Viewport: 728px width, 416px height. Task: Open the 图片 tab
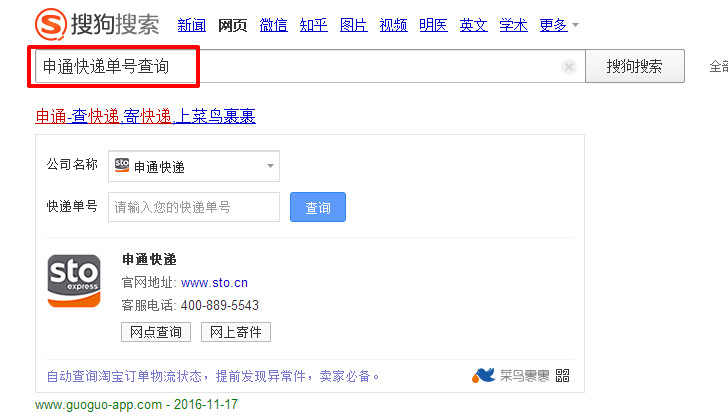tap(354, 25)
